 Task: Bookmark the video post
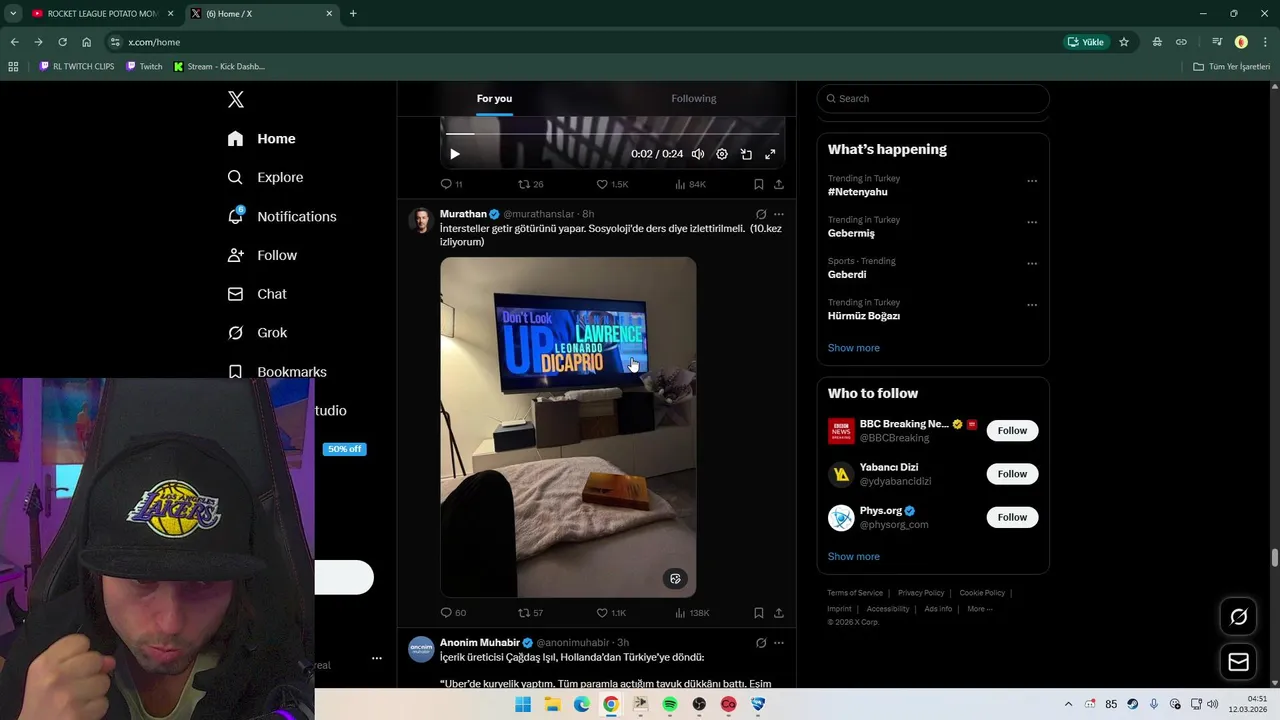point(759,184)
